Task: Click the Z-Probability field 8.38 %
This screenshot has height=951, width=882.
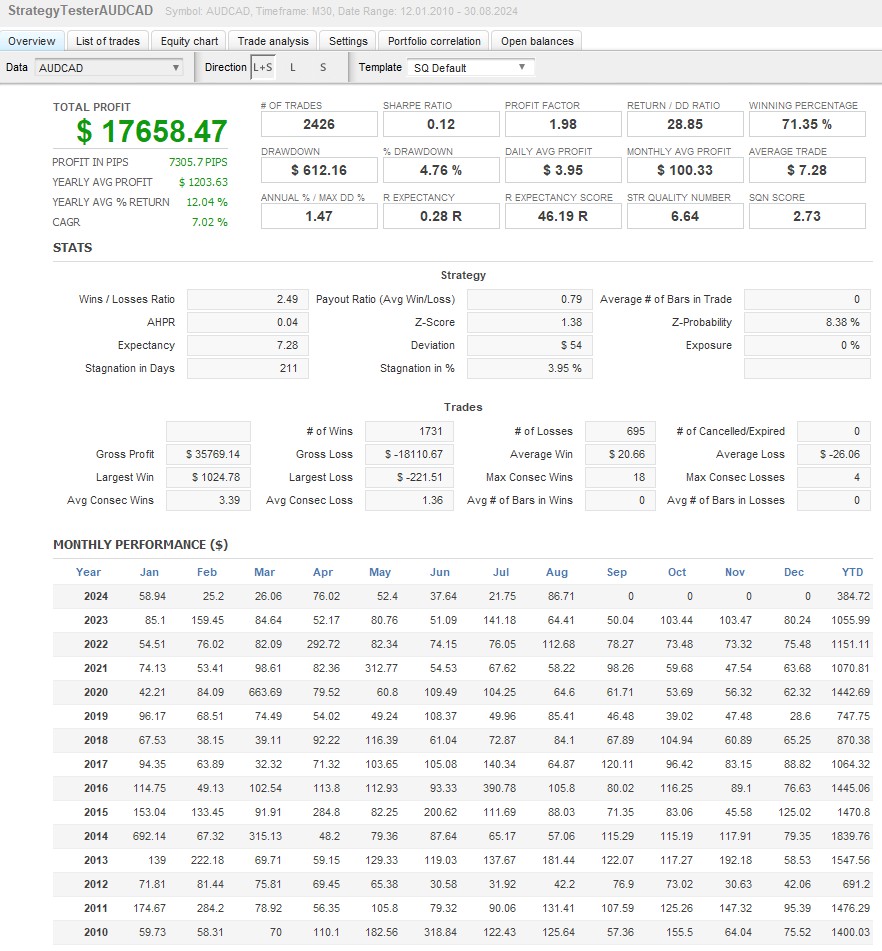Action: (807, 323)
